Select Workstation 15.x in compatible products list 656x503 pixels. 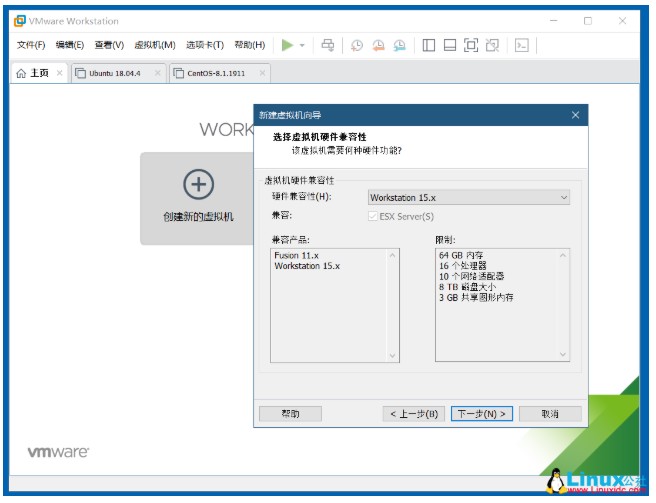coord(307,266)
